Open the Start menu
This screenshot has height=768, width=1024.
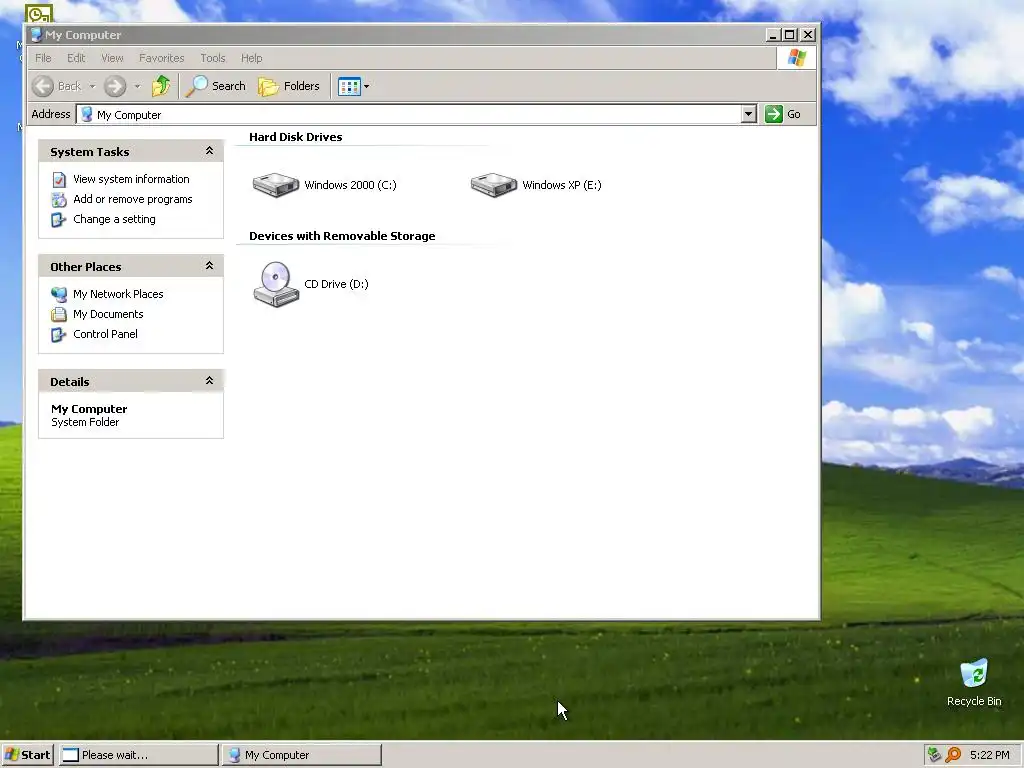click(x=28, y=755)
